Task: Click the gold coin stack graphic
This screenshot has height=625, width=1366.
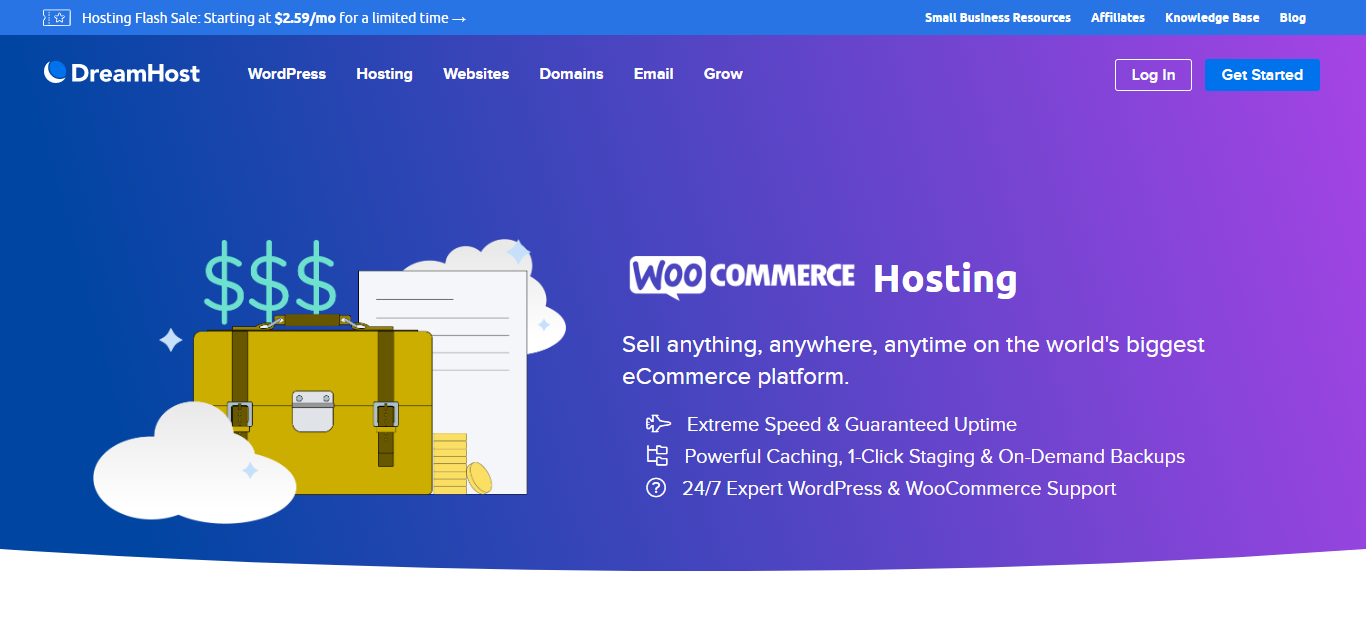Action: (452, 464)
